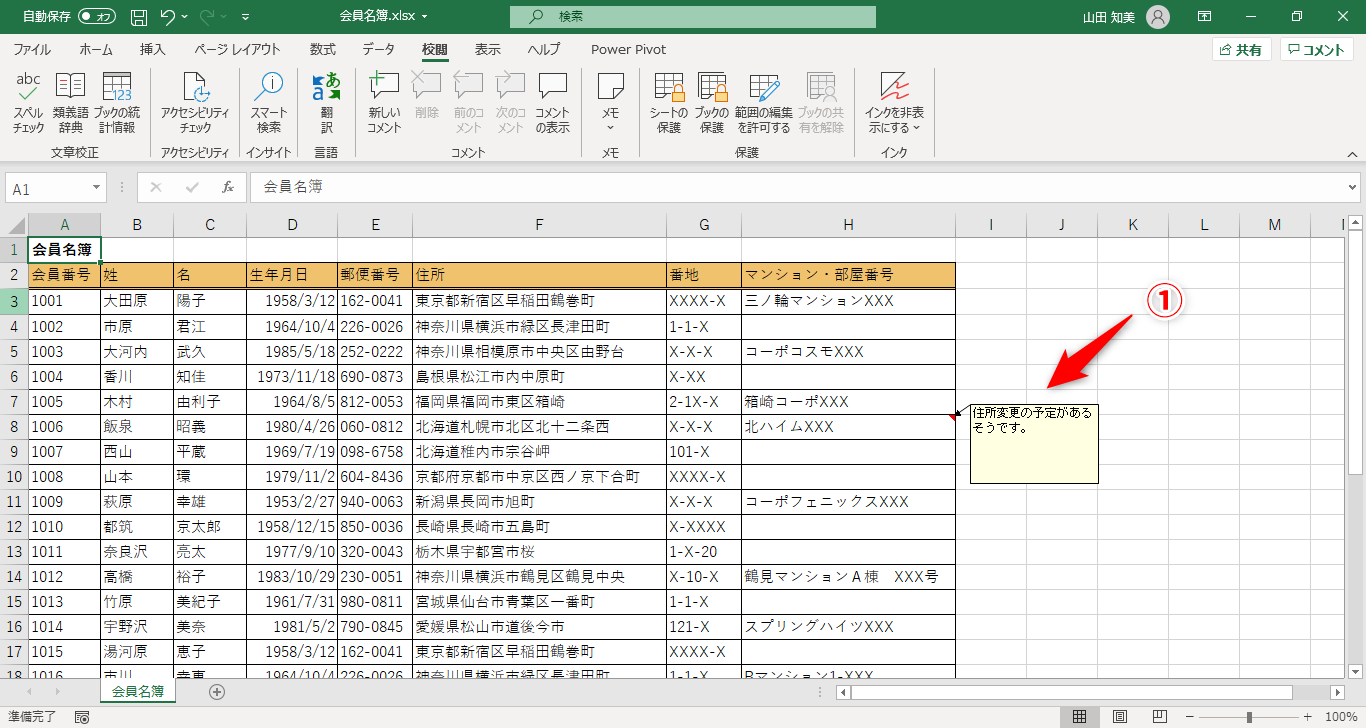Customize the Quick Access Toolbar dropdown
This screenshot has height=728, width=1366.
pos(246,17)
